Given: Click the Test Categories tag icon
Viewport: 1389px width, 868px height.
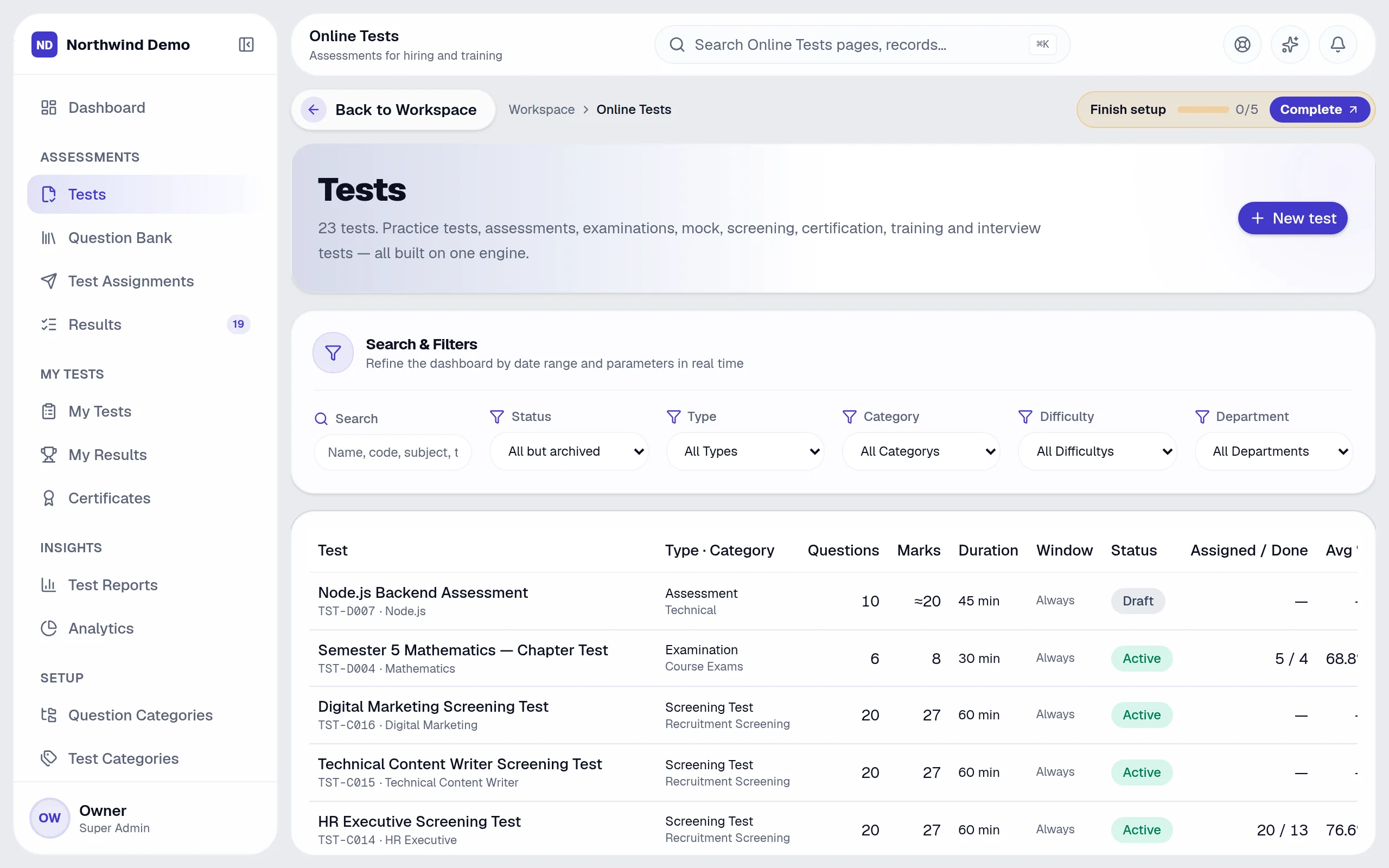Looking at the screenshot, I should click(49, 758).
